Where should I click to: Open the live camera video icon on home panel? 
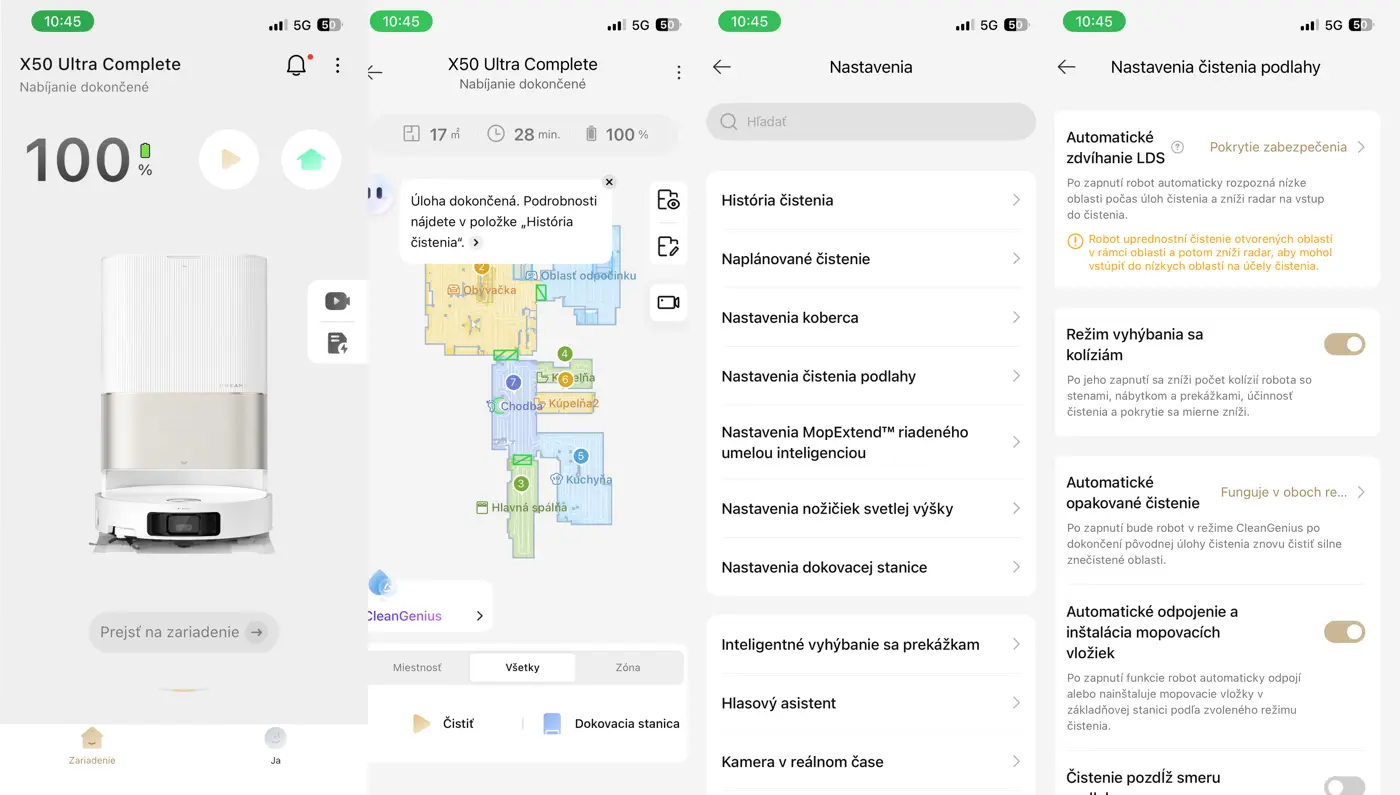point(337,301)
